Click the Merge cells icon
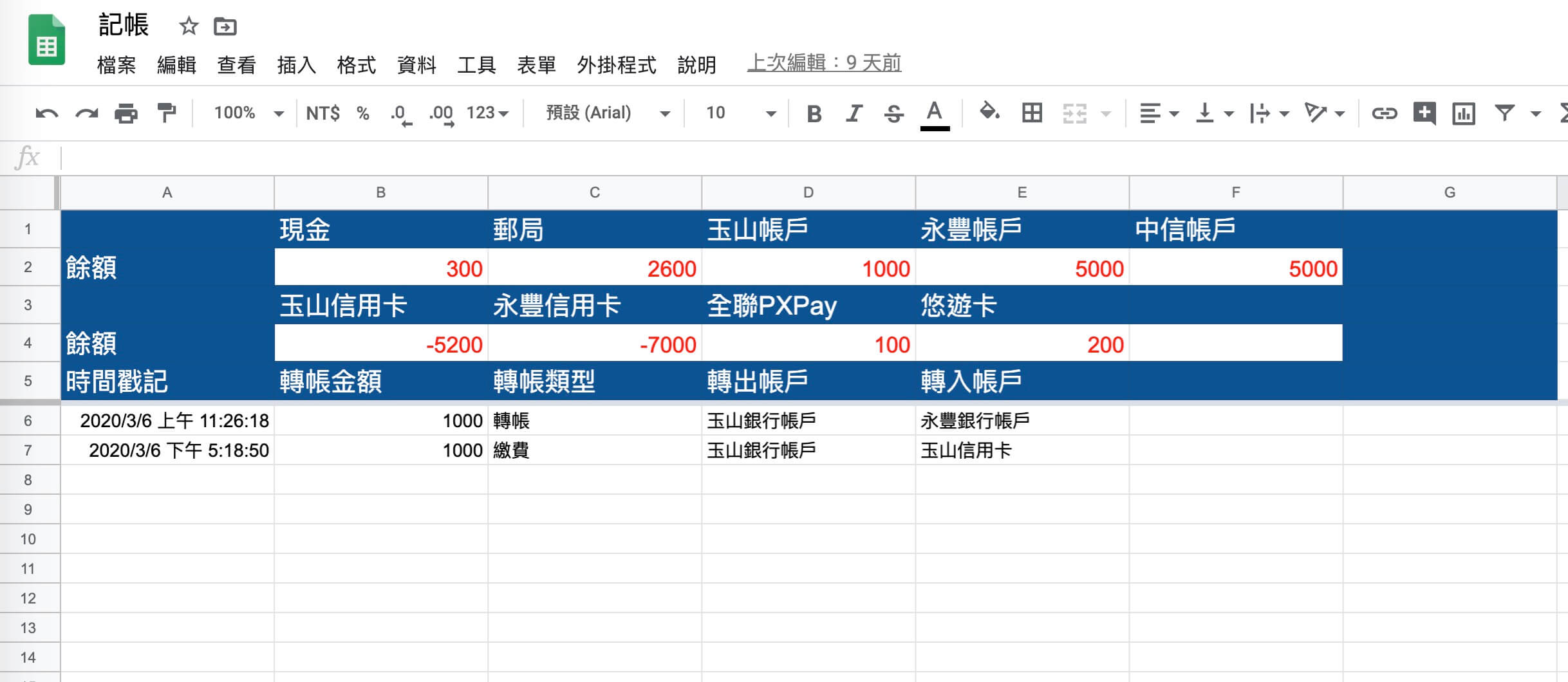The height and width of the screenshot is (682, 1568). [x=1074, y=113]
